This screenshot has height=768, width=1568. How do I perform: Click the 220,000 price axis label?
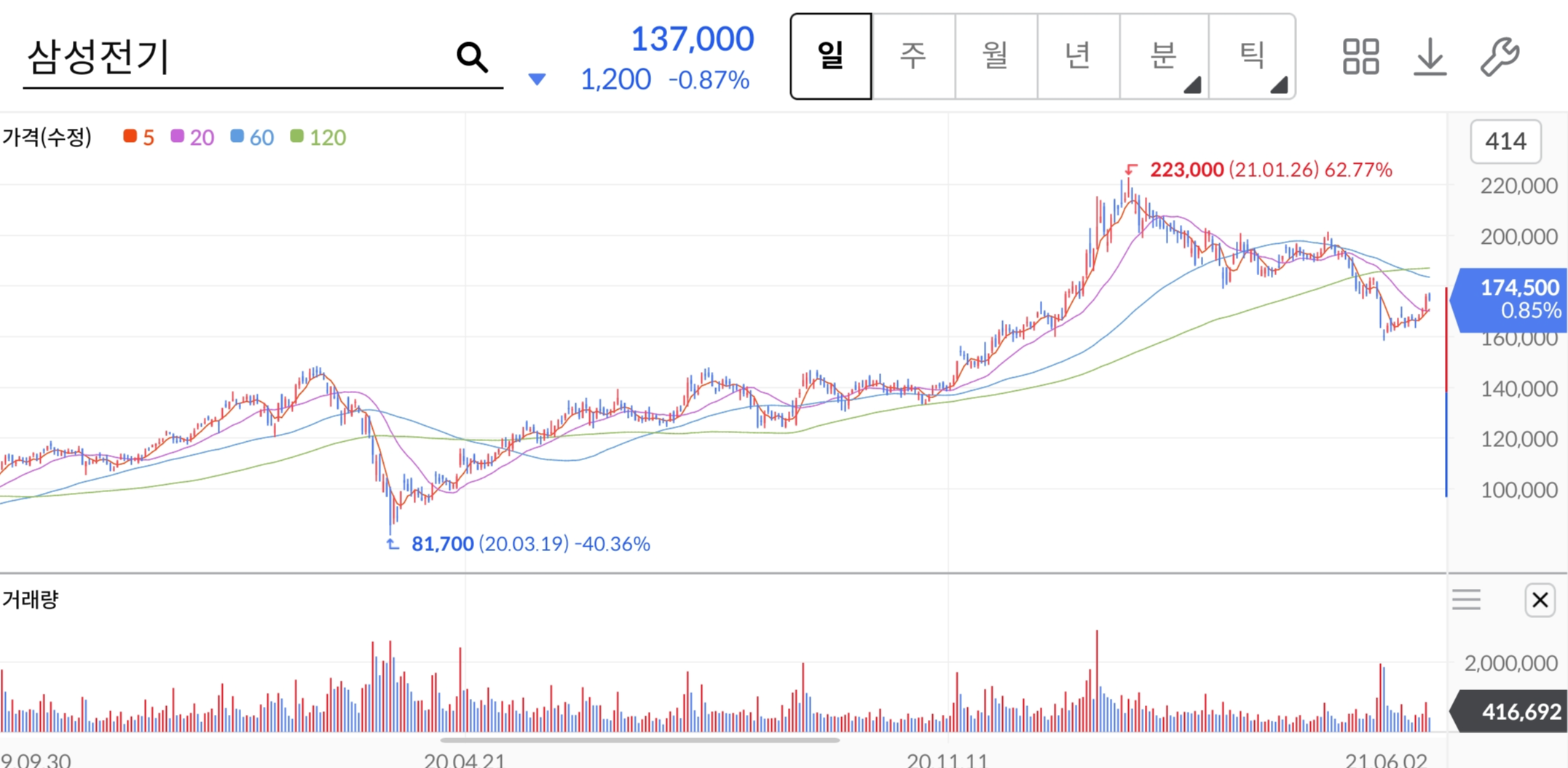1518,186
